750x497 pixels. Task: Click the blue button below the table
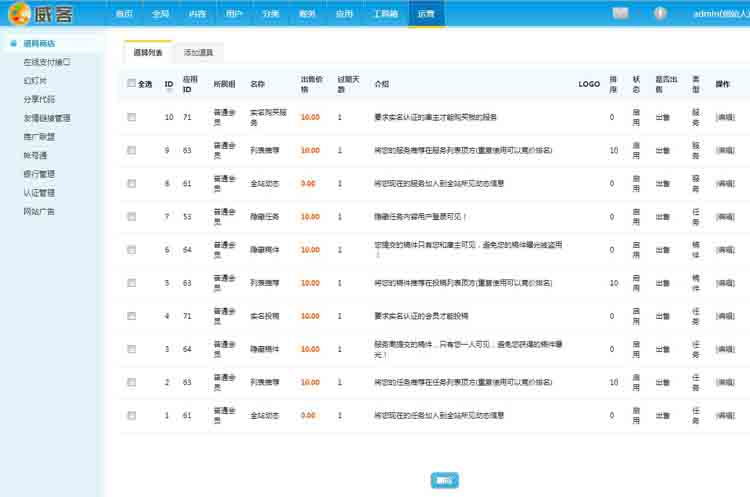tap(445, 481)
